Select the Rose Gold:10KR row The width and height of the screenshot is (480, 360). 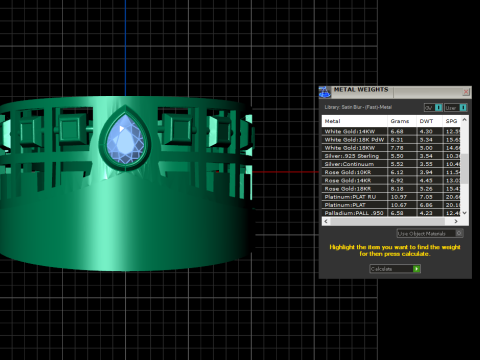click(391, 172)
